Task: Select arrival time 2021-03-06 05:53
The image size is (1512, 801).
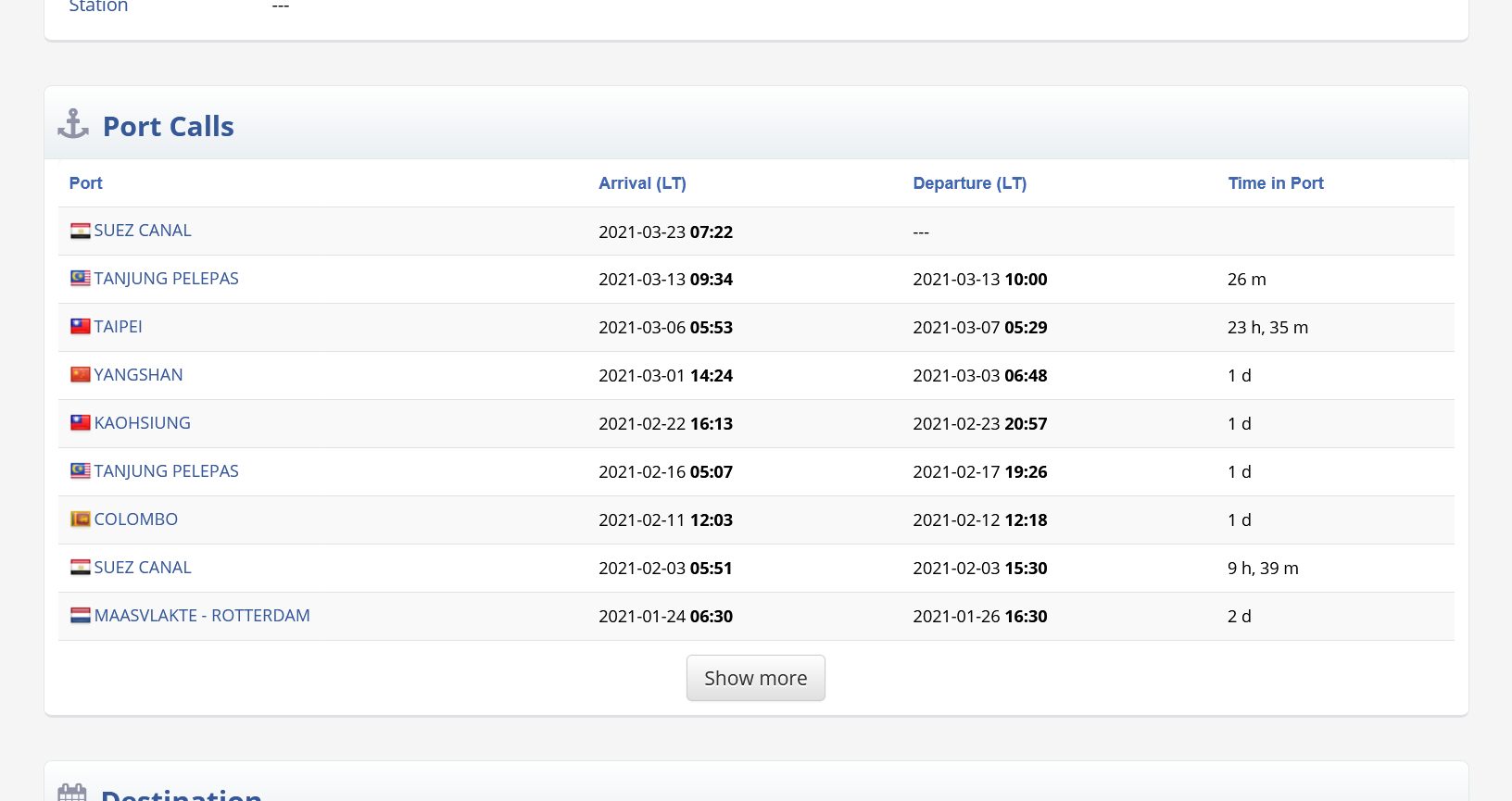Action: pos(666,328)
